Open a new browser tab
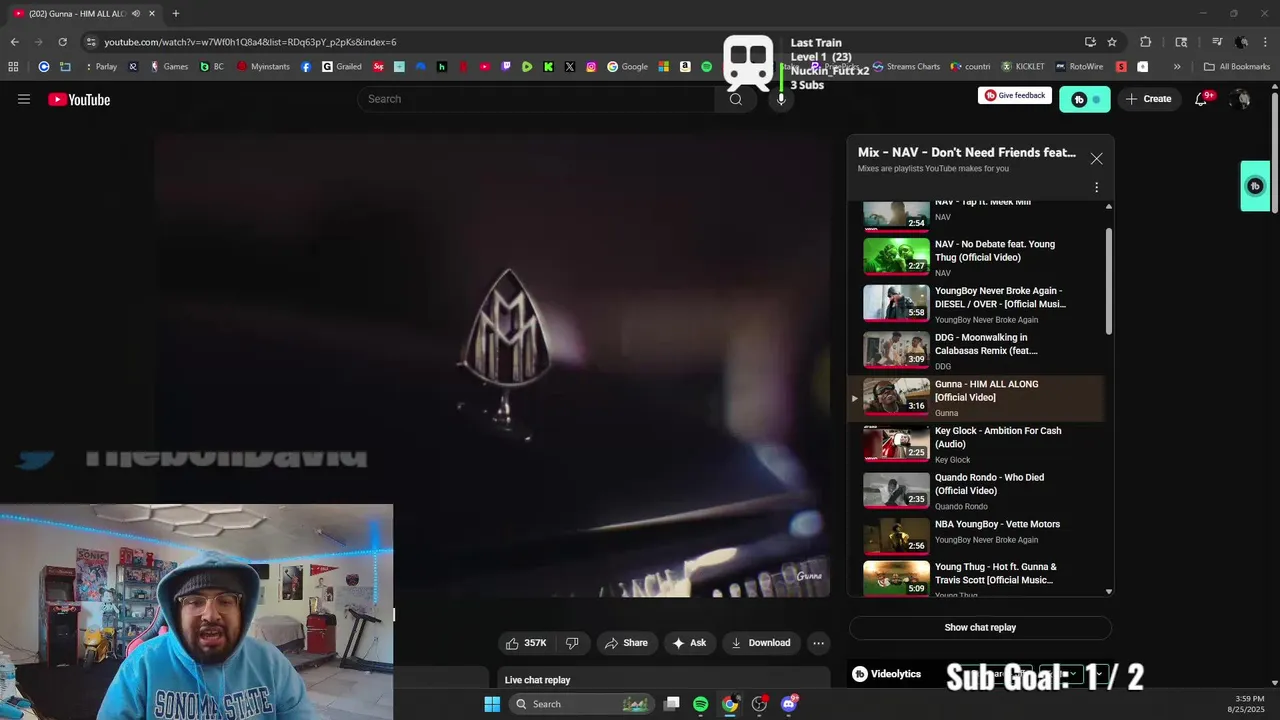Image resolution: width=1280 pixels, height=720 pixels. click(175, 13)
